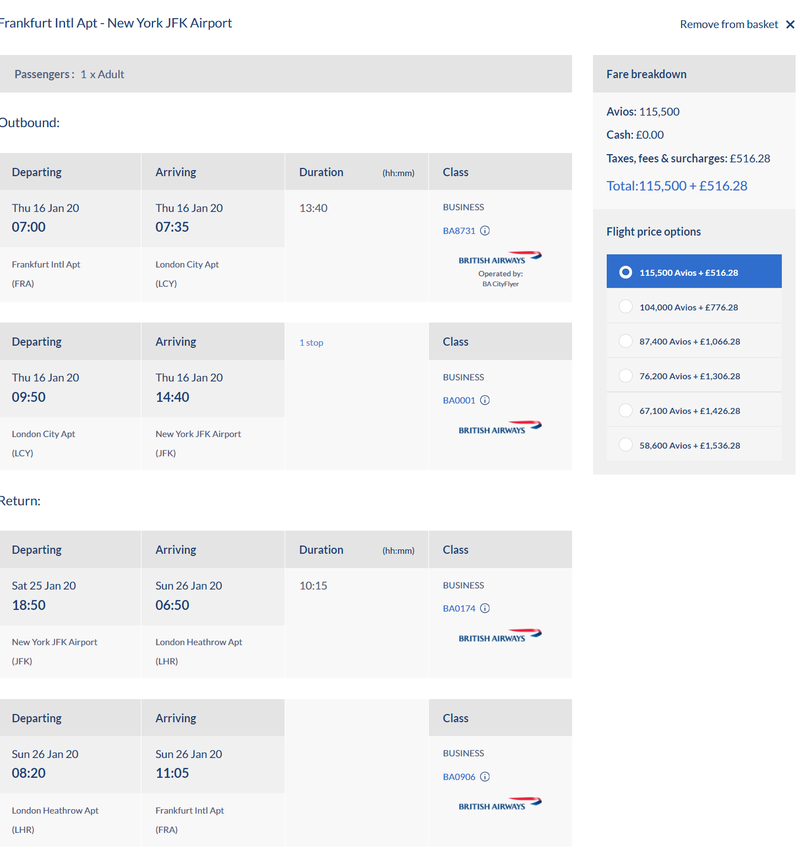Click Frankfurt Intl Apt - New York JFK heading
The image size is (800, 856).
116,23
